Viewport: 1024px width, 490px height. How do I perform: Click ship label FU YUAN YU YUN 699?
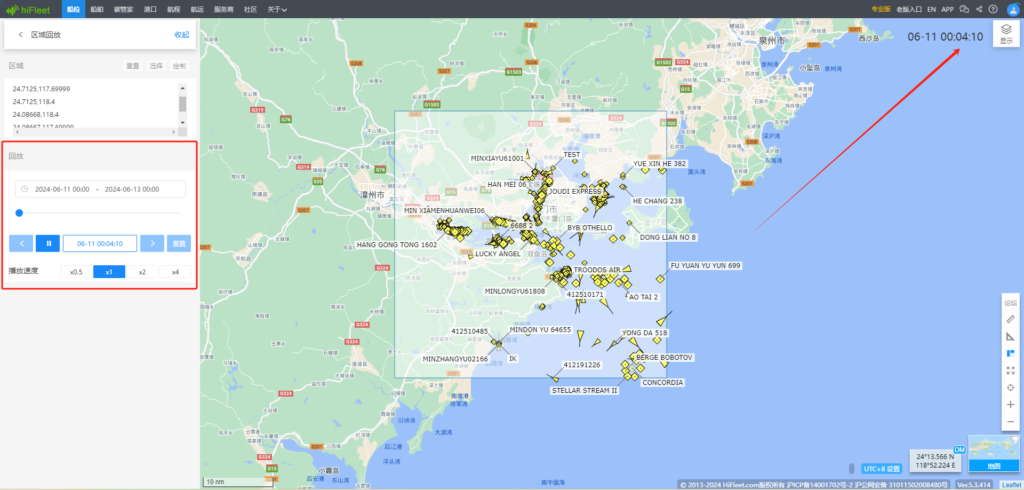[x=705, y=266]
